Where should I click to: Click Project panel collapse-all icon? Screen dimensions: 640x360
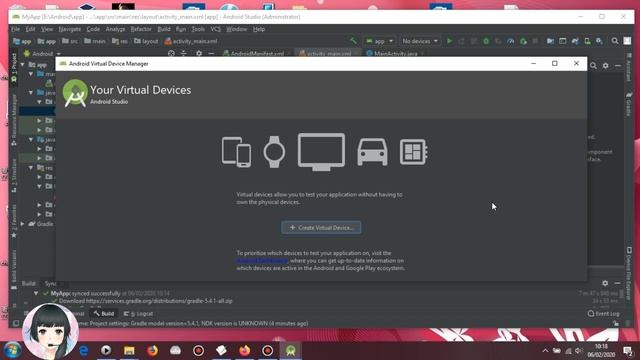click(184, 53)
